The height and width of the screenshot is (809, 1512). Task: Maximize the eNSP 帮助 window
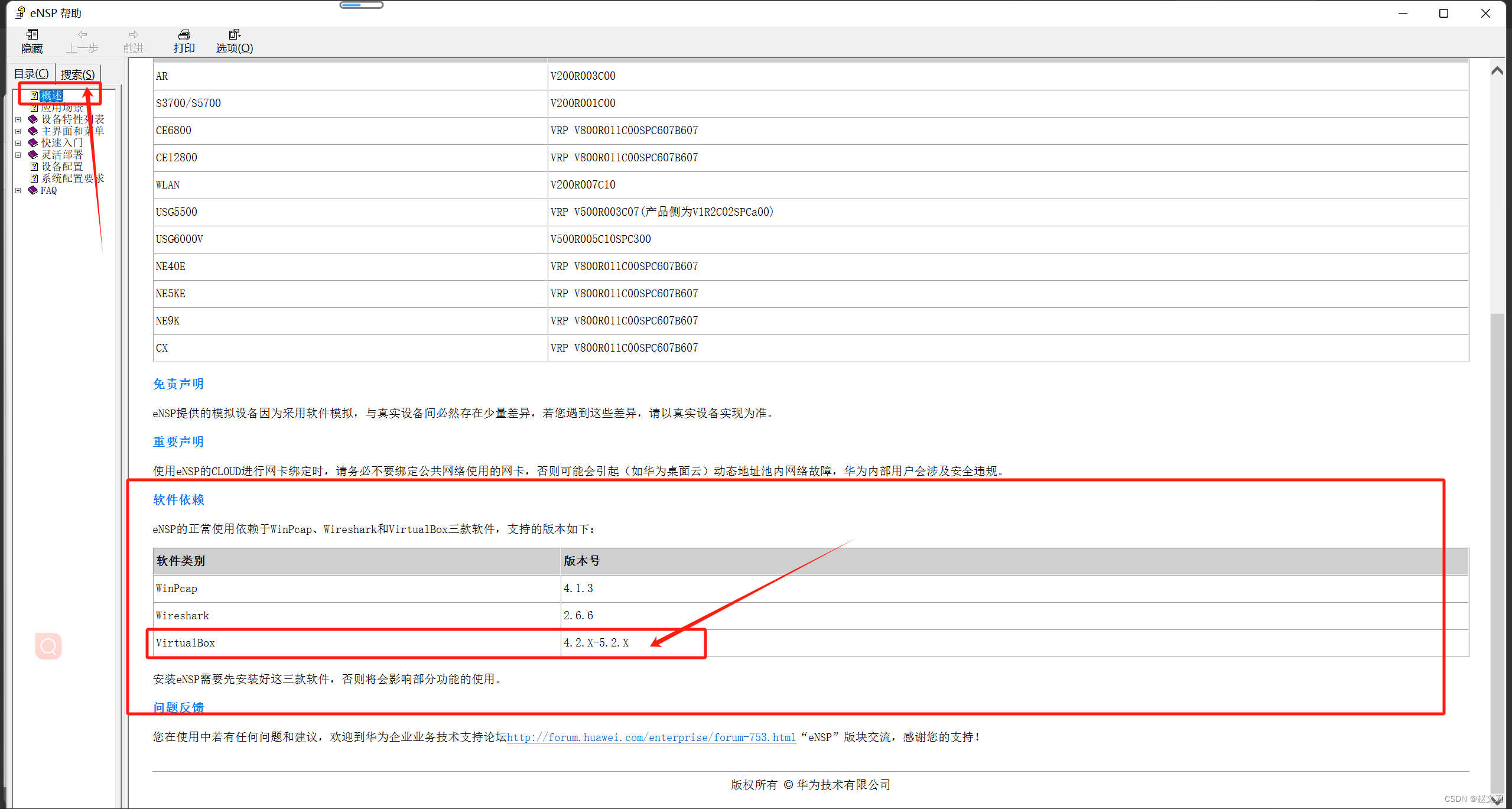(1443, 13)
